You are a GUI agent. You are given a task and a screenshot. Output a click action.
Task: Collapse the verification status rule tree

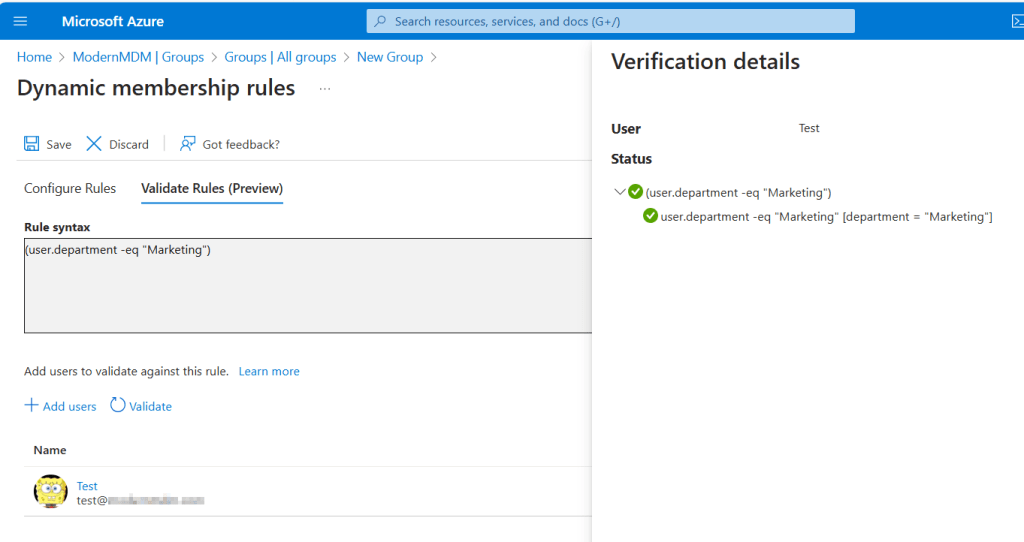pyautogui.click(x=619, y=192)
